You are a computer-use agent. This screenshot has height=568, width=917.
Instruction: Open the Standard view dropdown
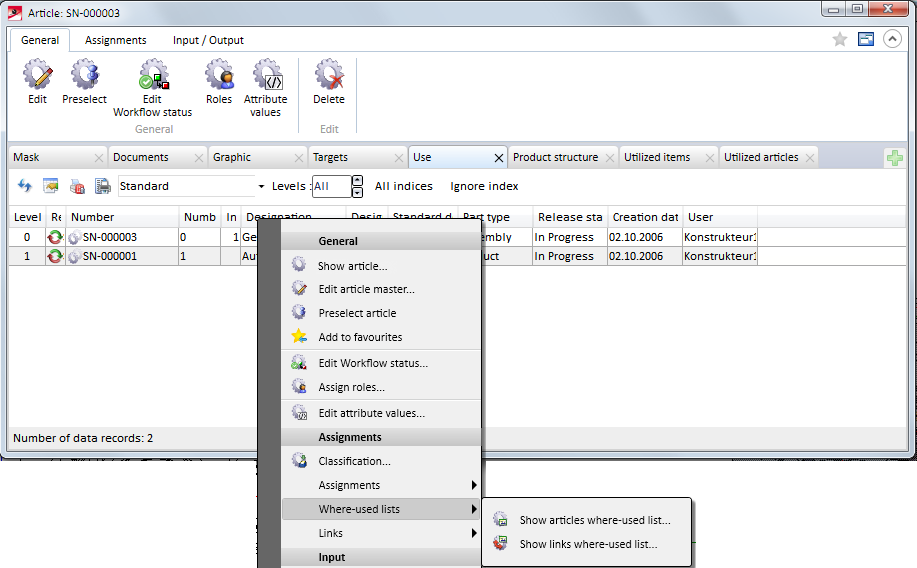(261, 187)
